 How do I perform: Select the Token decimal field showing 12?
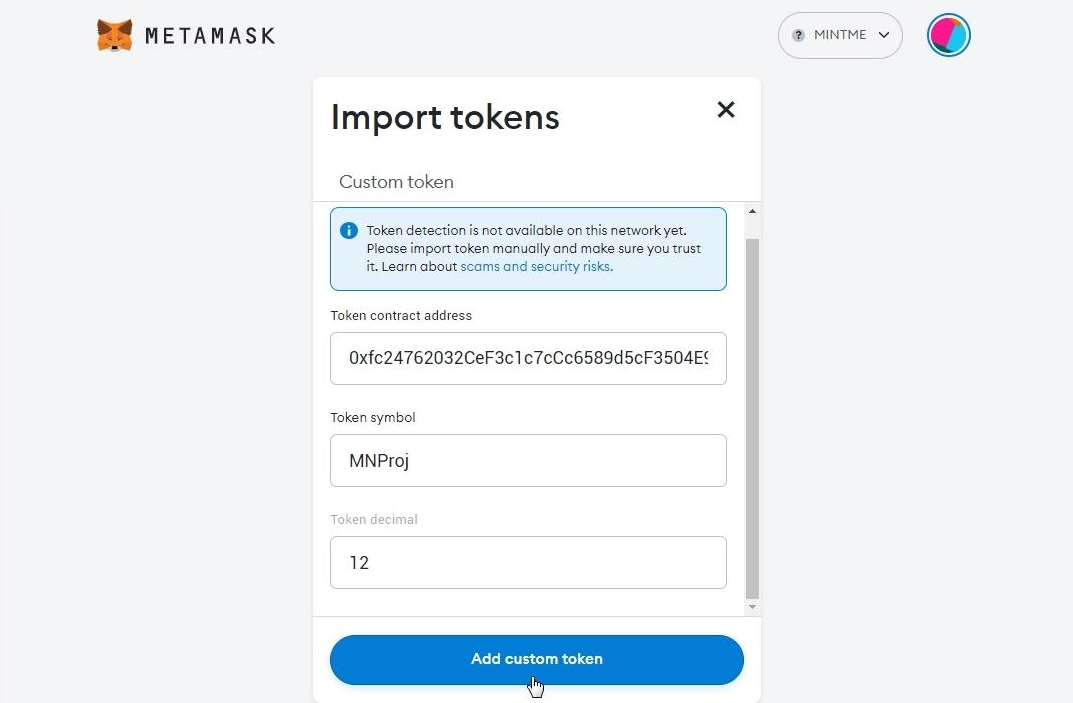(528, 562)
